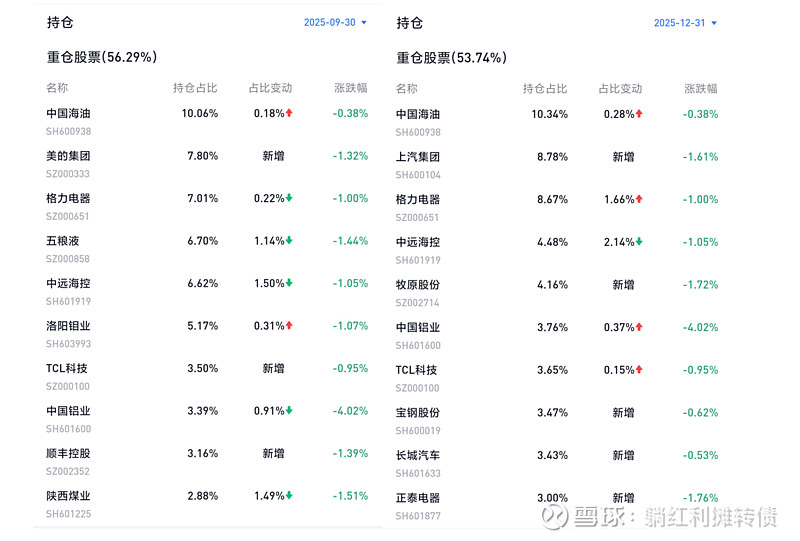Screen dimensions: 800x541
Task: Click the 1.50% ratio change value
Action: tap(269, 283)
